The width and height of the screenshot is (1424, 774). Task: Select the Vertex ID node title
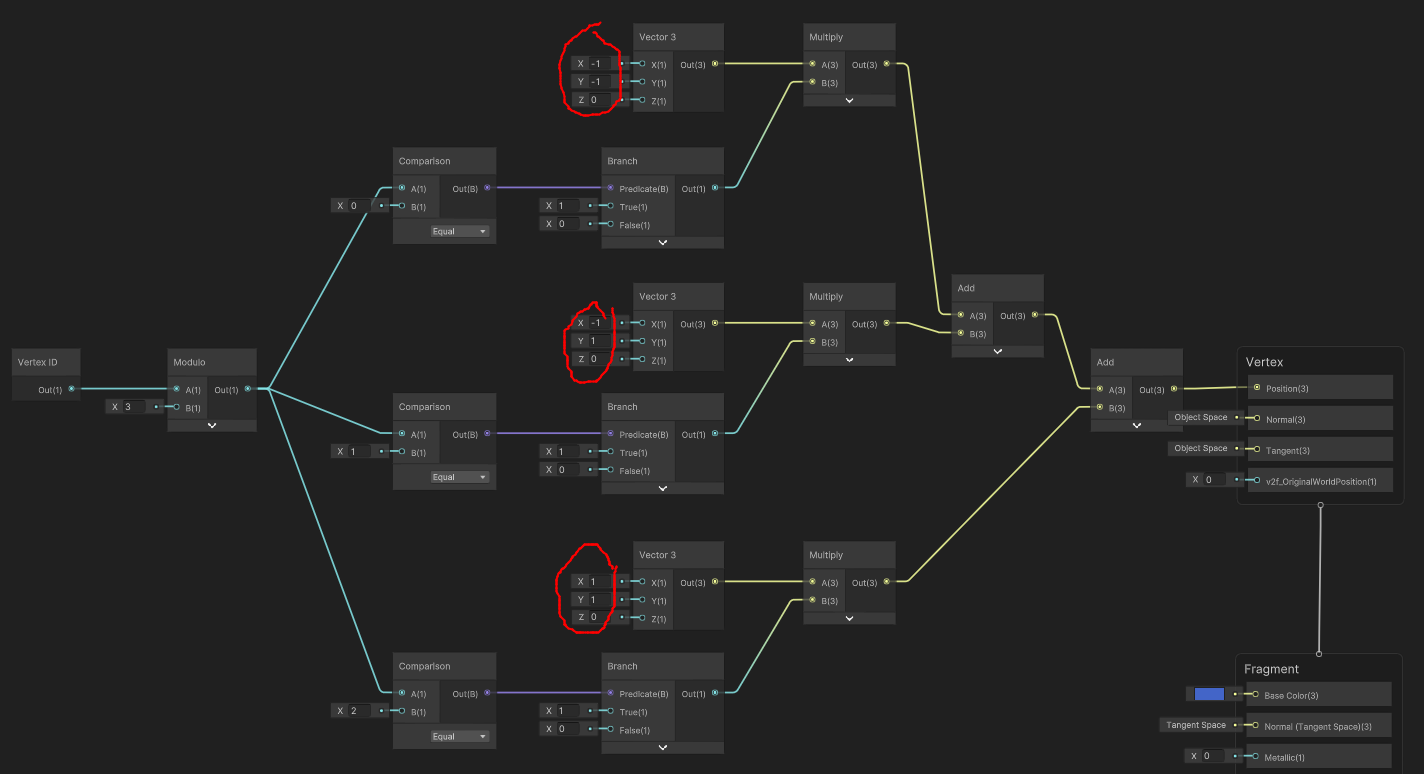click(39, 362)
